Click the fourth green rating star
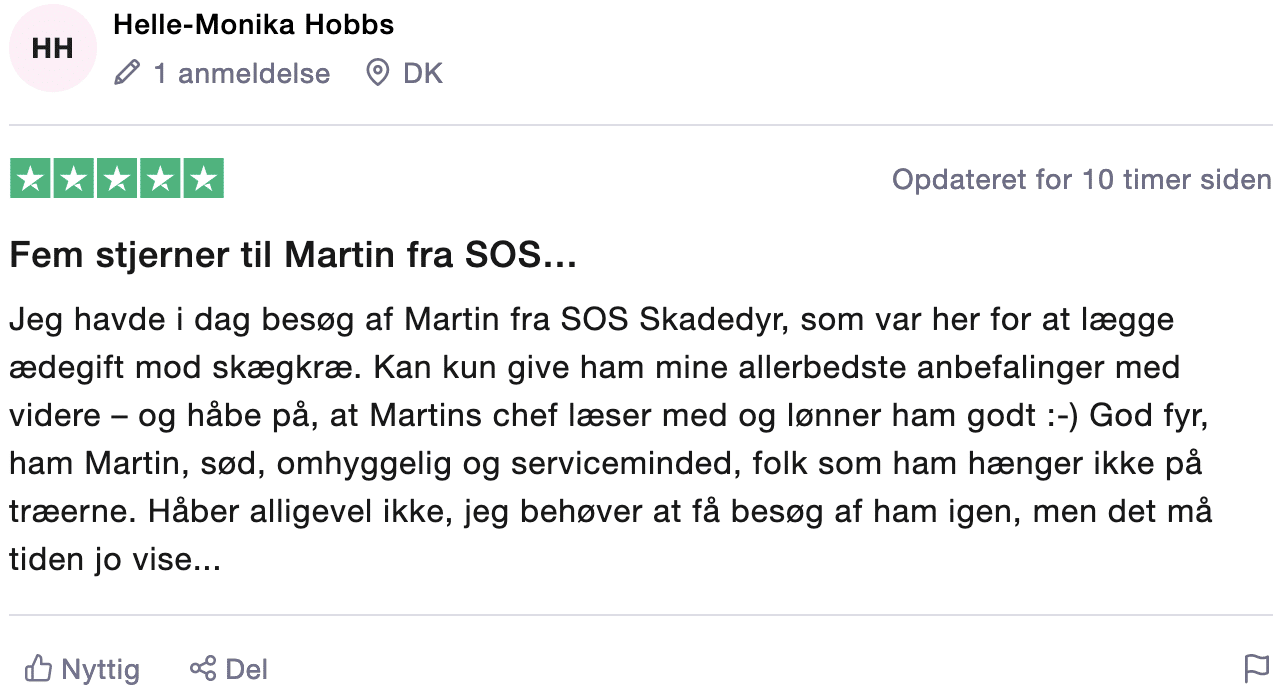Viewport: 1286px width, 693px height. point(160,178)
